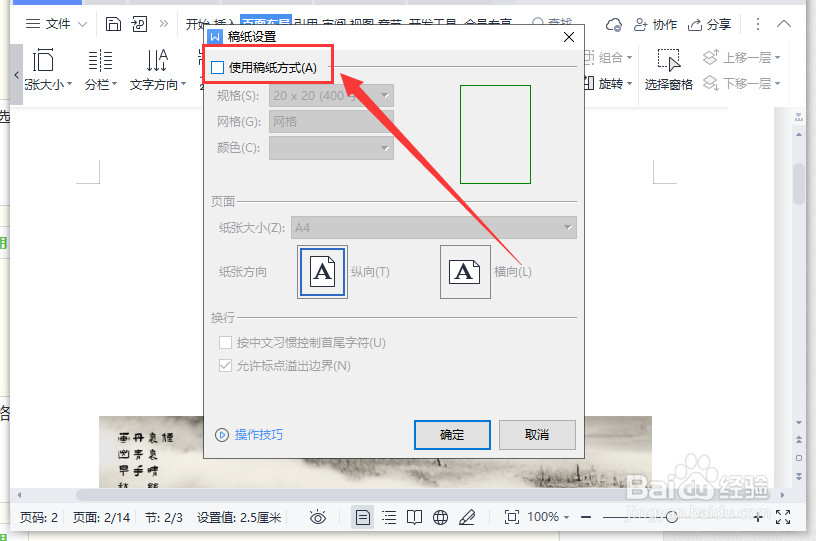Screen dimensions: 816x541
Task: Cancel with the 取消 button
Action: tap(537, 435)
